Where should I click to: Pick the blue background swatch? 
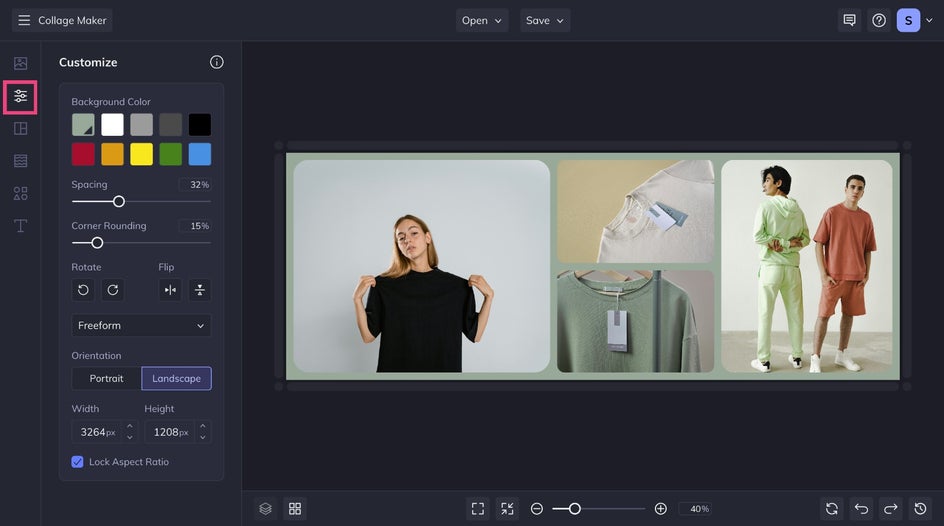(x=200, y=154)
